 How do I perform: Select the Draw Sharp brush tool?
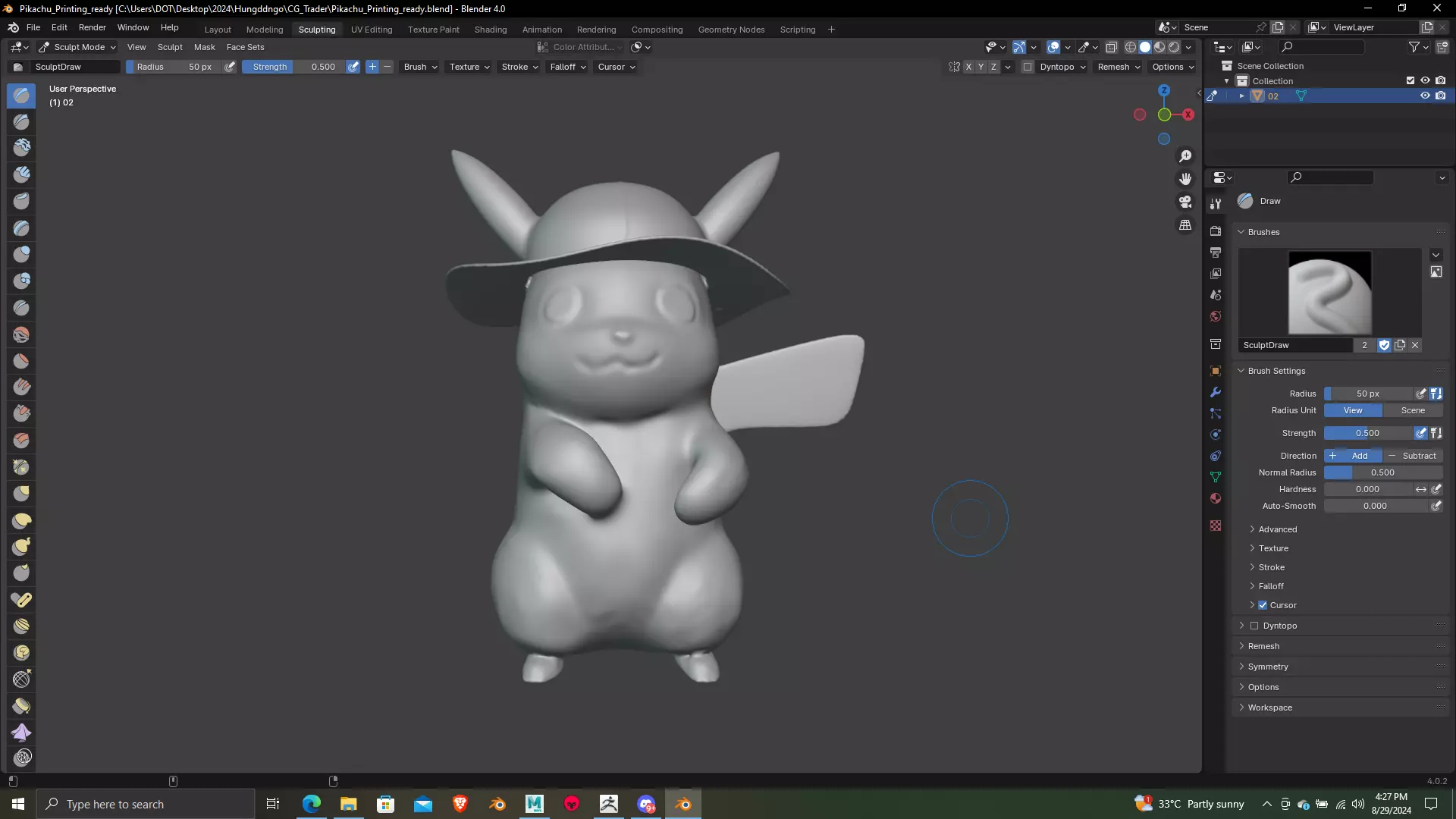[x=21, y=121]
